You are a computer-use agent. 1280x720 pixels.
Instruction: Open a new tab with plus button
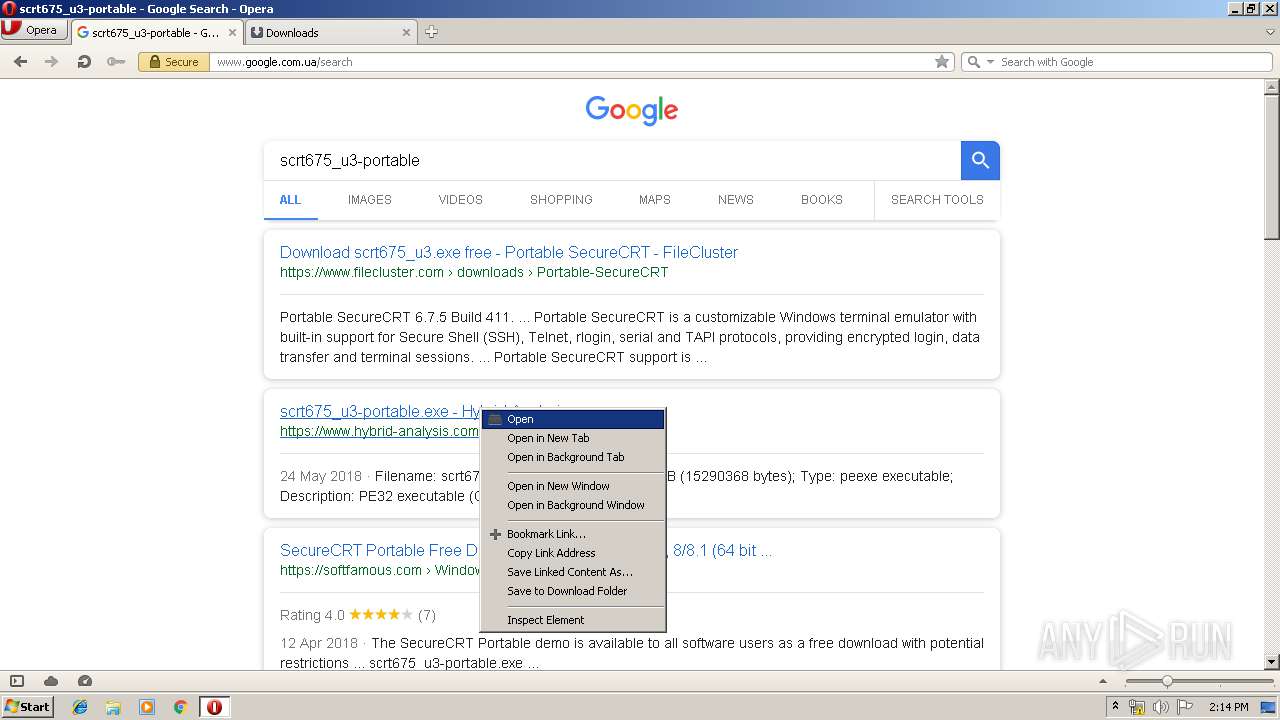[x=431, y=32]
